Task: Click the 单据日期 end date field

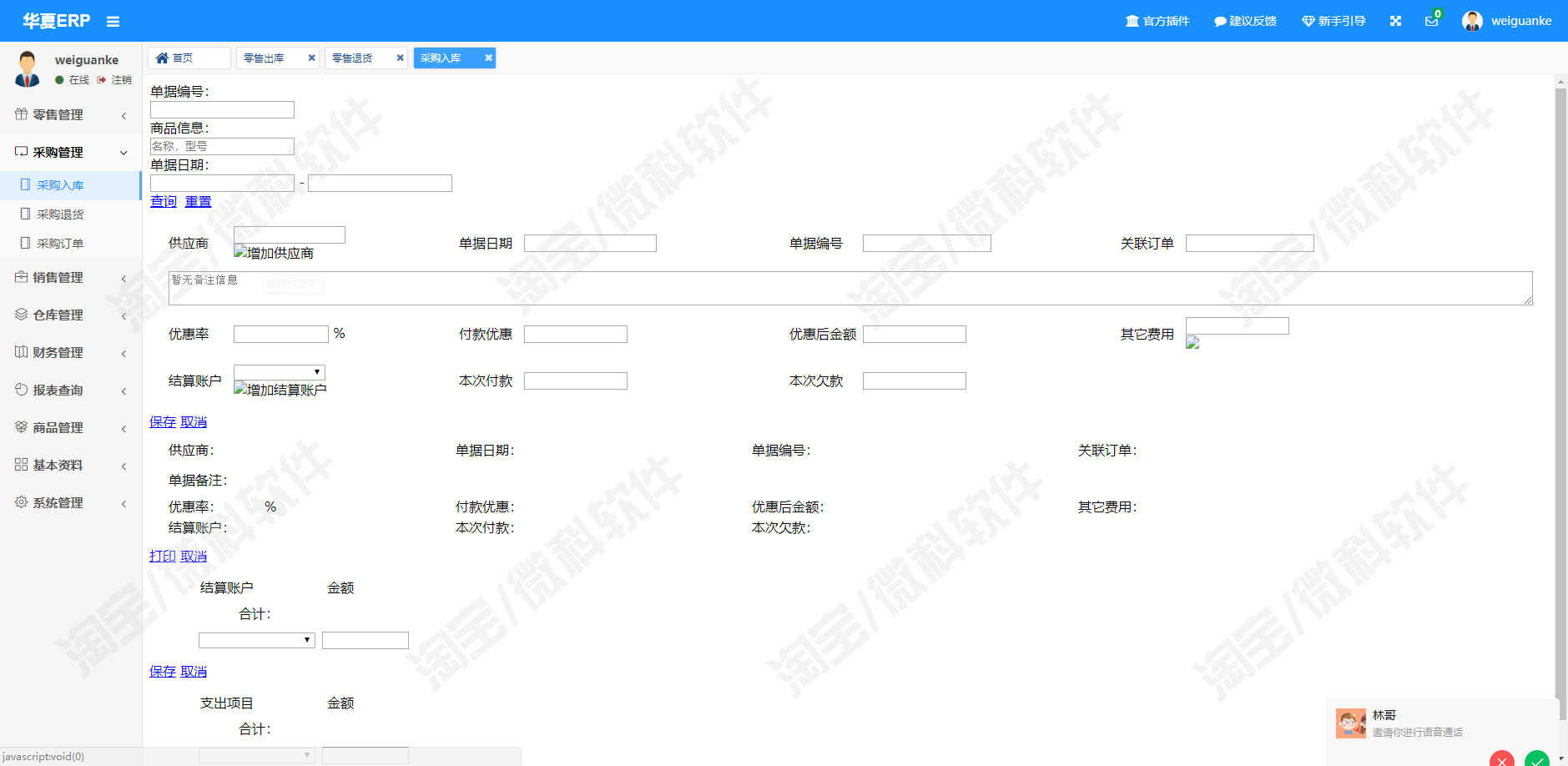Action: pos(380,183)
